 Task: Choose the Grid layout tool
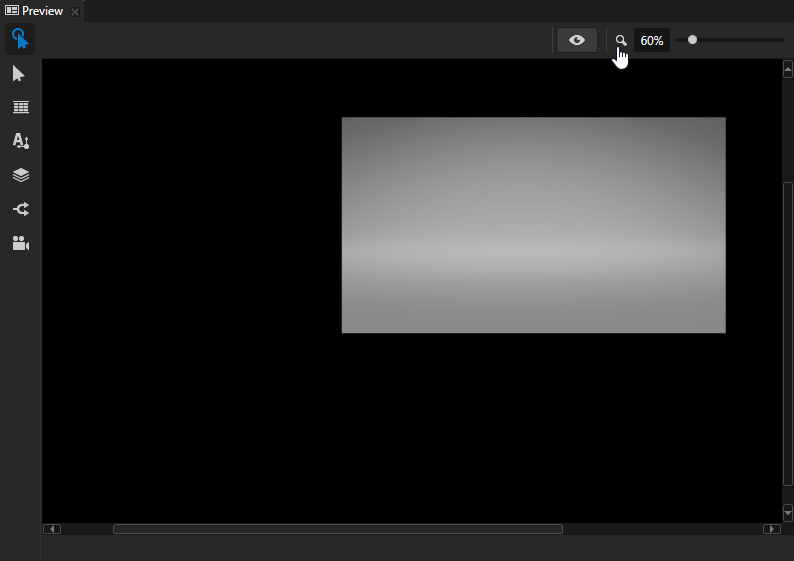tap(20, 108)
